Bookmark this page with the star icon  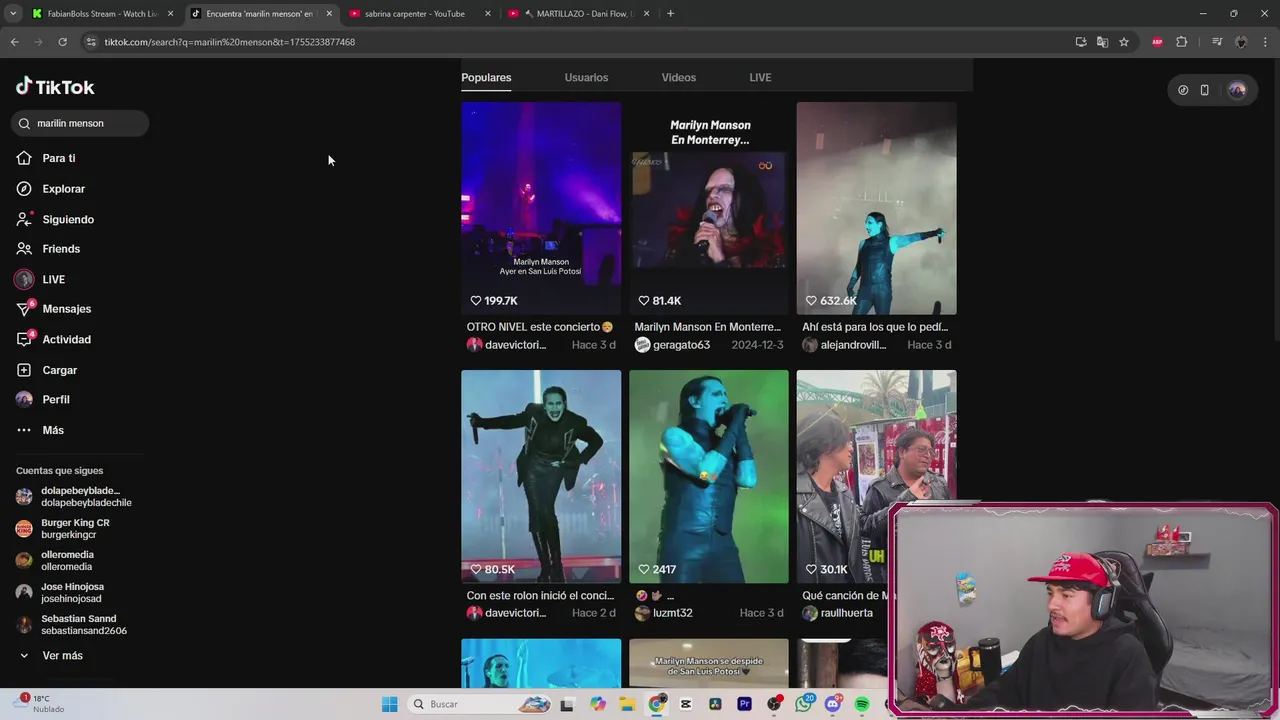[1124, 42]
